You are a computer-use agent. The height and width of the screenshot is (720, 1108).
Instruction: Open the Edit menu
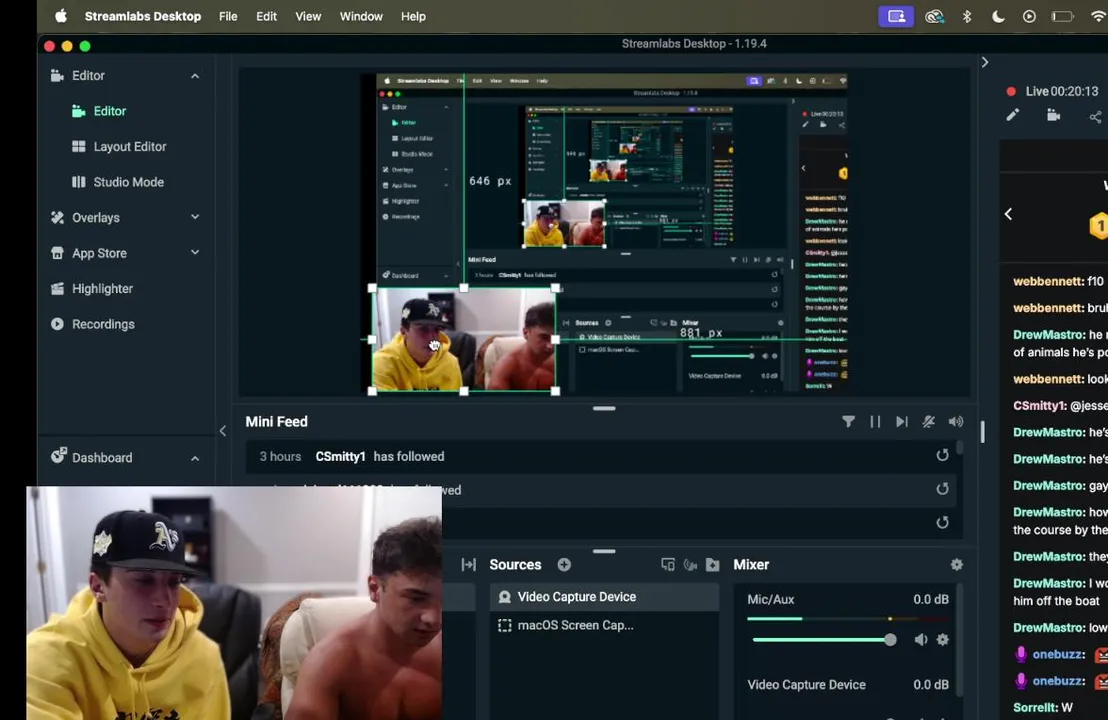[266, 16]
